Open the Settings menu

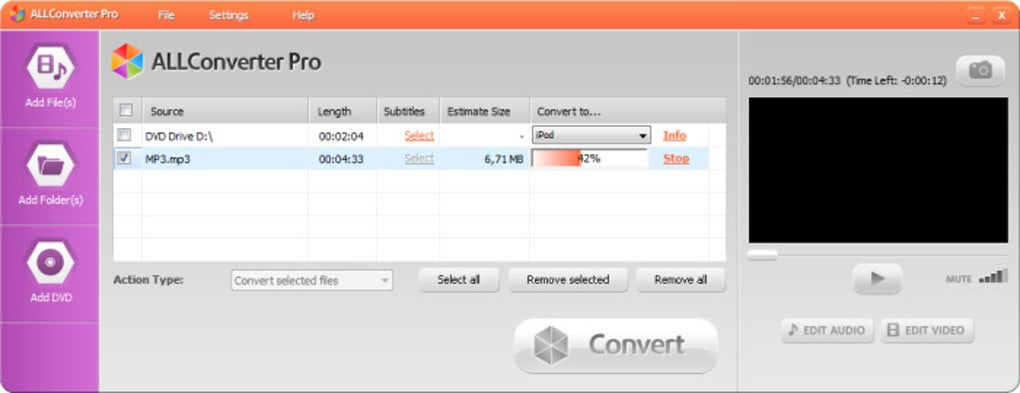pyautogui.click(x=228, y=15)
